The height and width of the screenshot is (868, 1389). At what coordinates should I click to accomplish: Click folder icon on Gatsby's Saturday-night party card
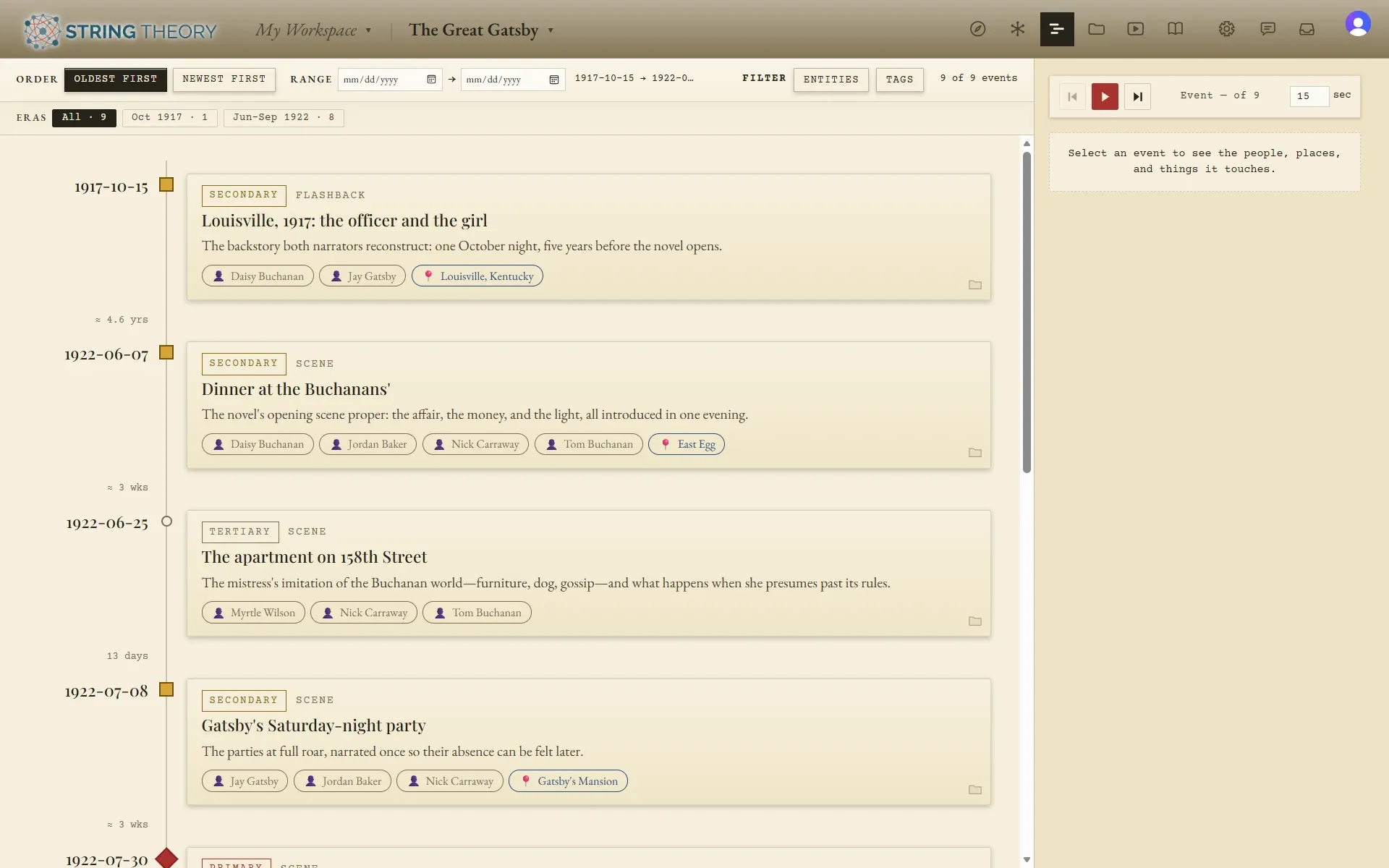pos(975,790)
